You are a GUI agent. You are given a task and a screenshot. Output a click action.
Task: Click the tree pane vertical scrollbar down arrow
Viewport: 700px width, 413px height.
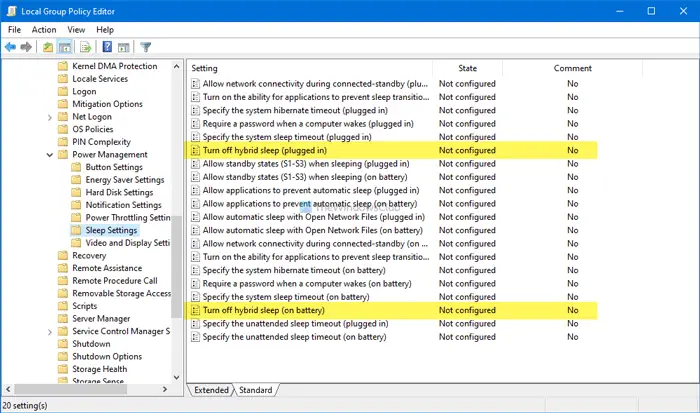(x=176, y=377)
